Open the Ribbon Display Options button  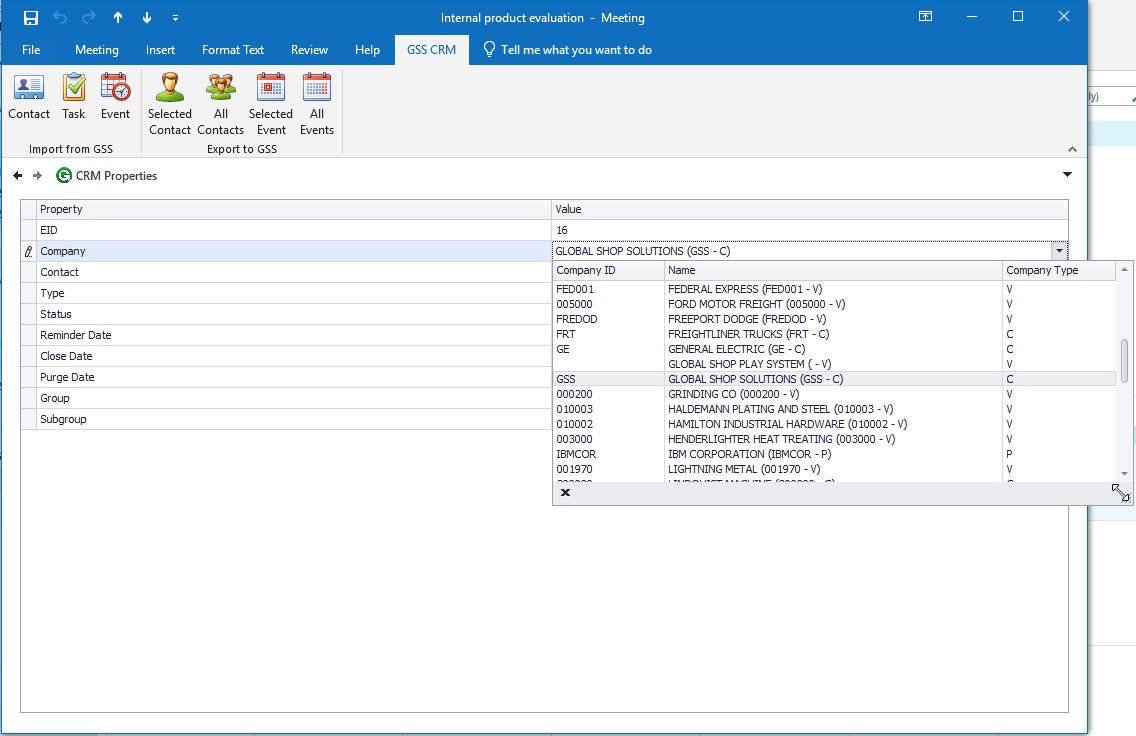point(925,17)
